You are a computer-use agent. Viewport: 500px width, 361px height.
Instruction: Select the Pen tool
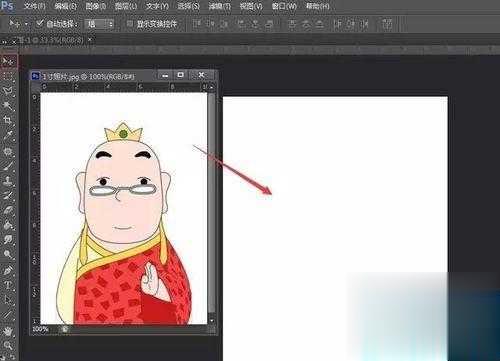(8, 270)
